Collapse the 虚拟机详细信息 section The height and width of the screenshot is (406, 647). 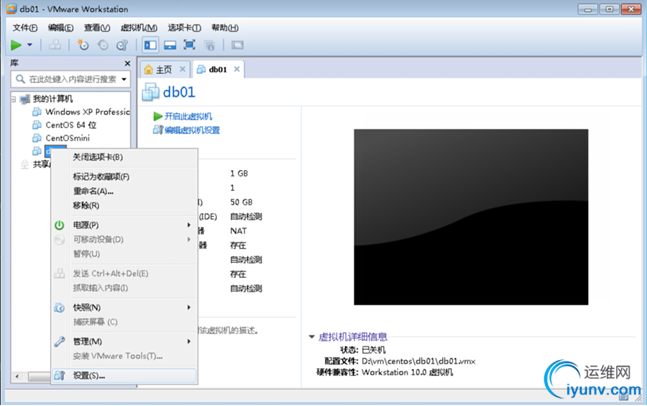point(312,337)
